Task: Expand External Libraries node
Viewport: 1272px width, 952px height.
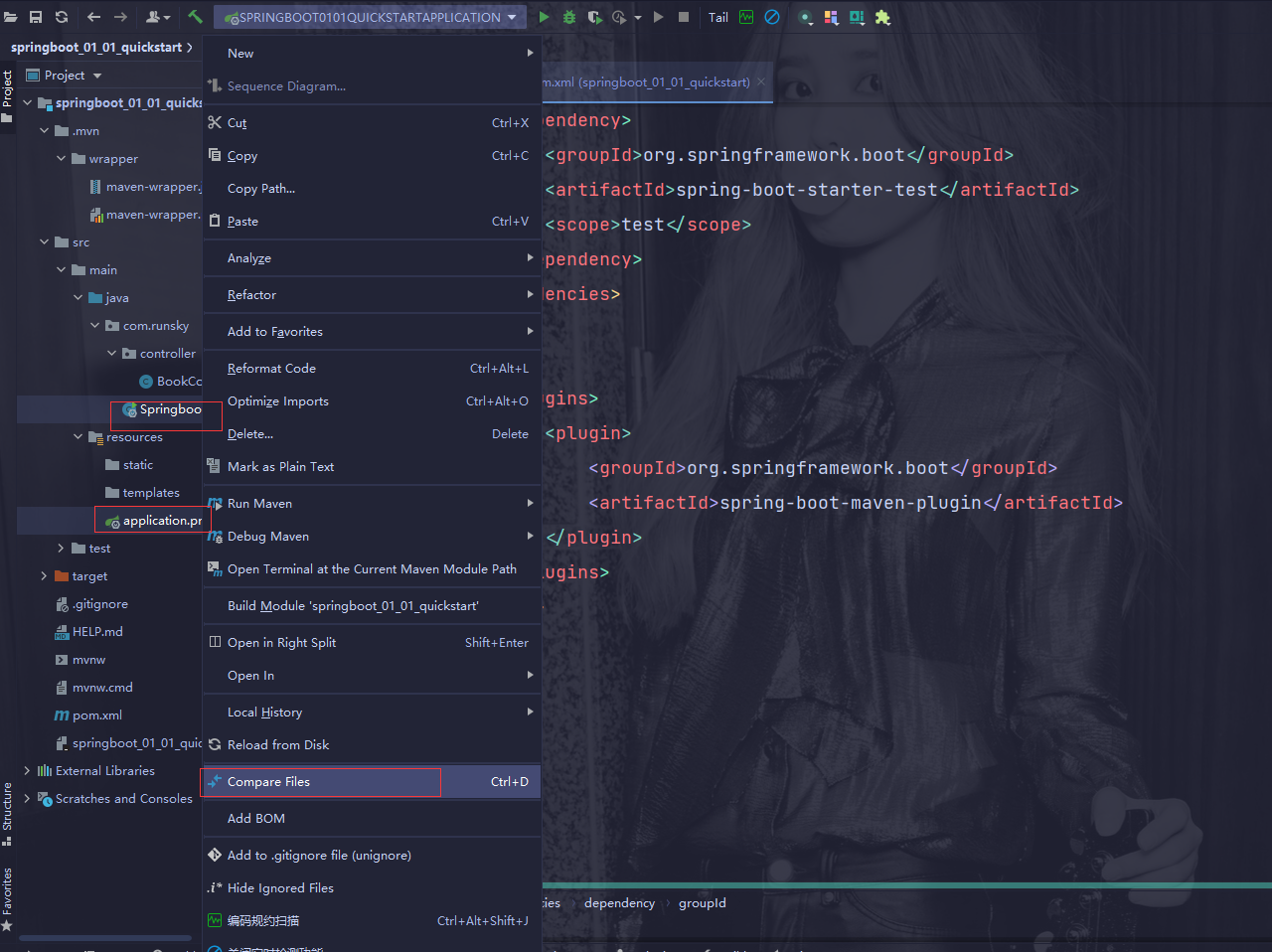Action: [27, 771]
